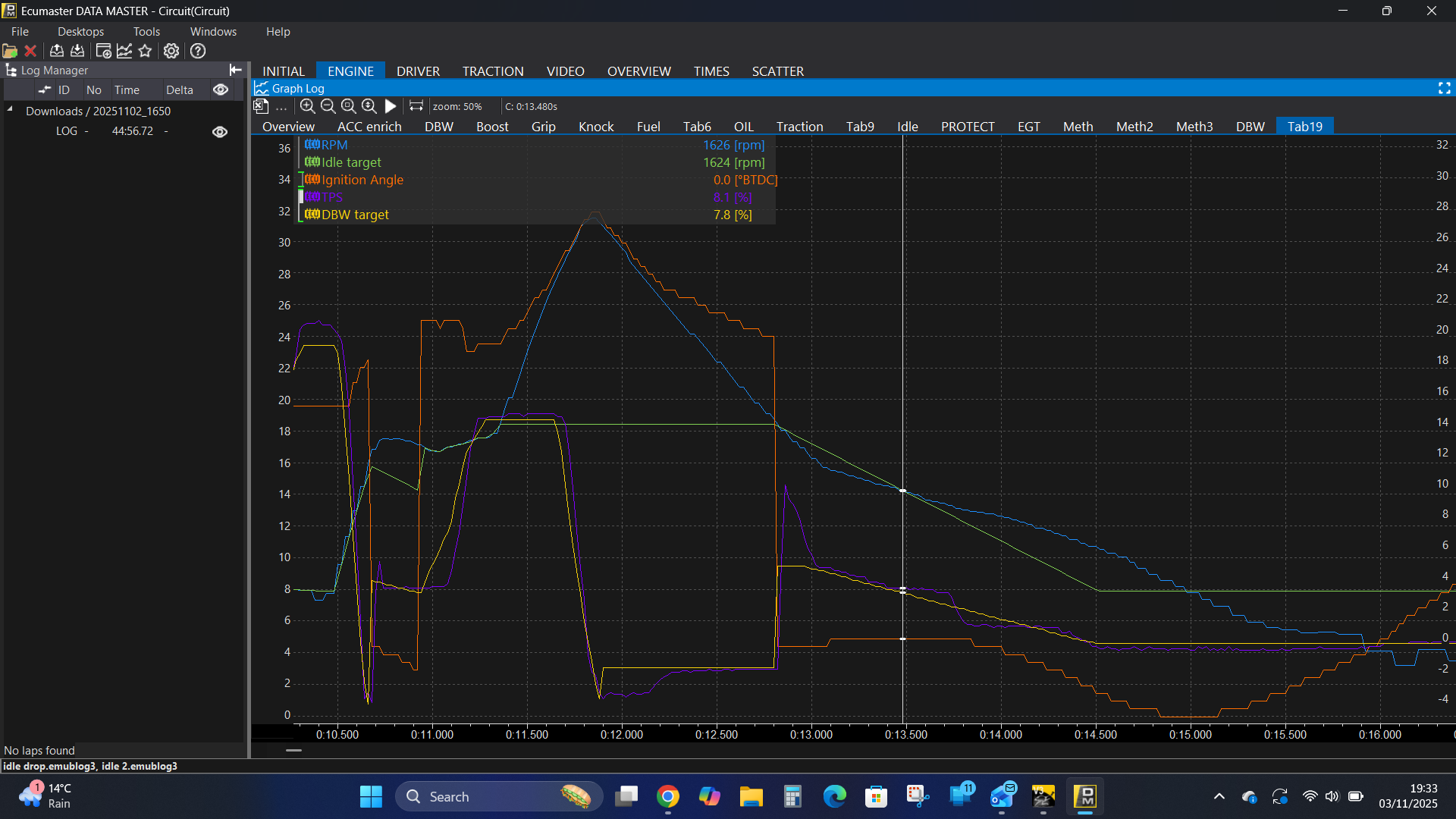The height and width of the screenshot is (819, 1456).
Task: Click the star favorites icon in the toolbar
Action: pos(146,51)
